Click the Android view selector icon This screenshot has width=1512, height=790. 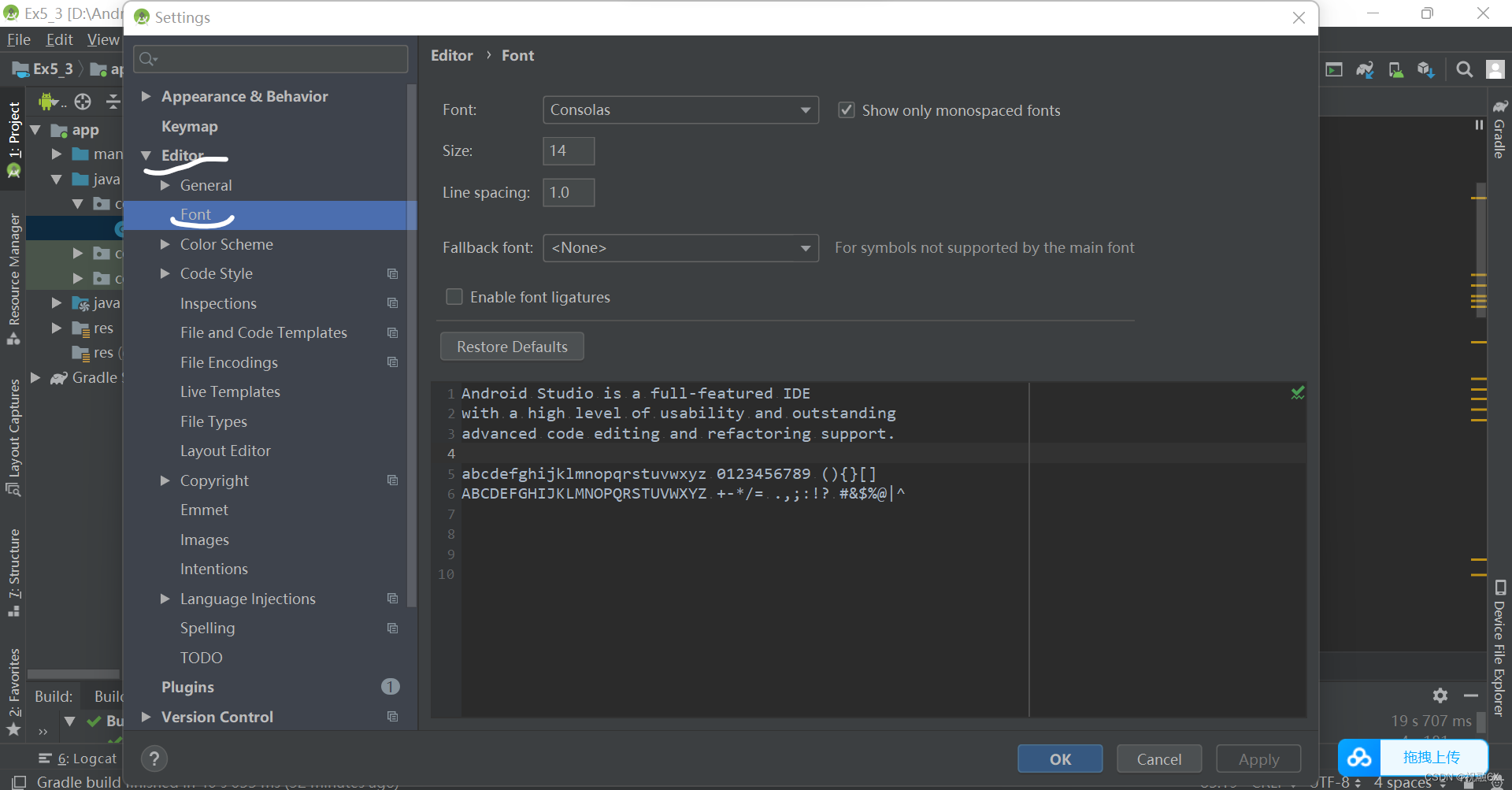pyautogui.click(x=50, y=102)
